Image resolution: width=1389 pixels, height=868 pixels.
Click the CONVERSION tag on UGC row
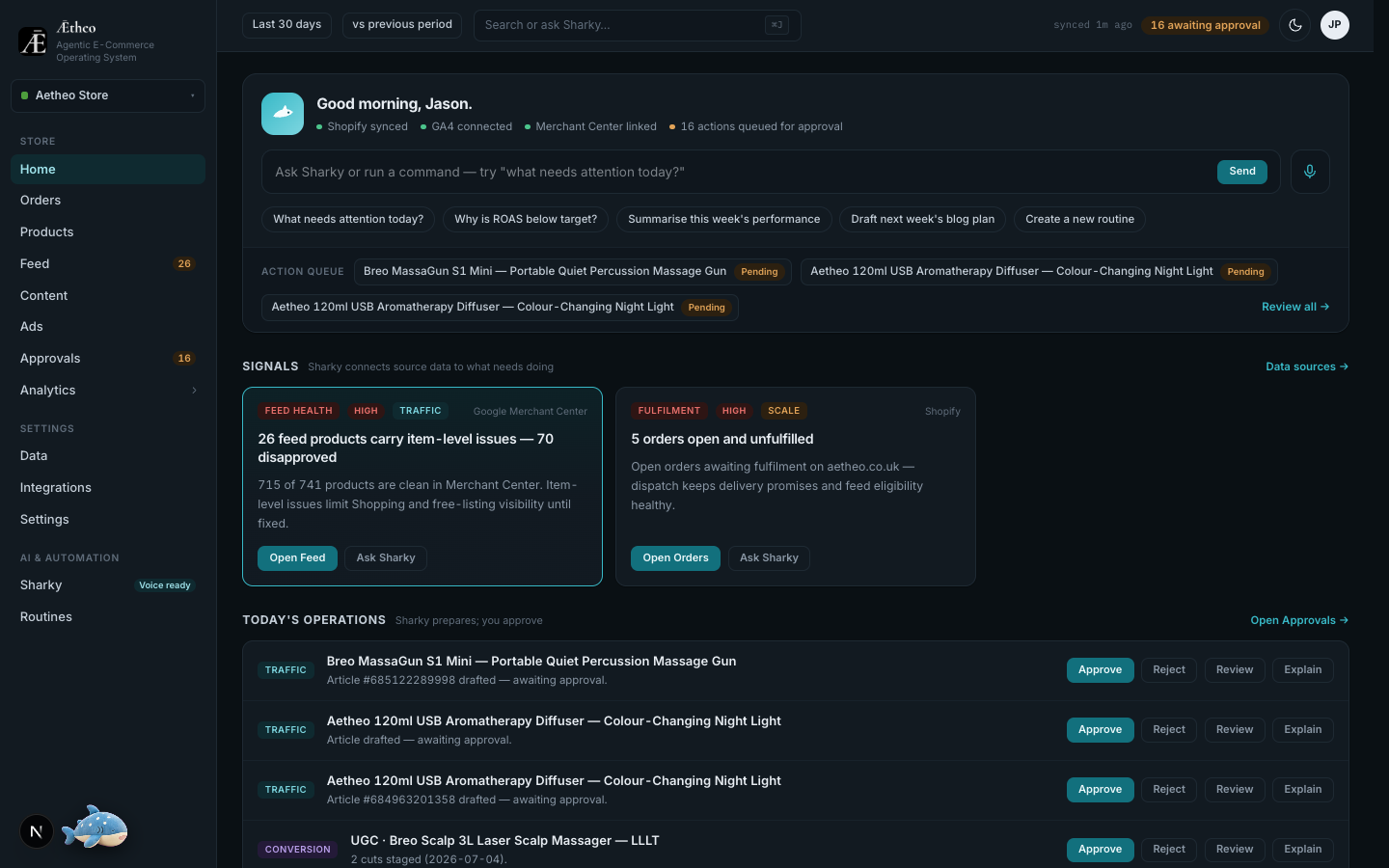point(298,850)
